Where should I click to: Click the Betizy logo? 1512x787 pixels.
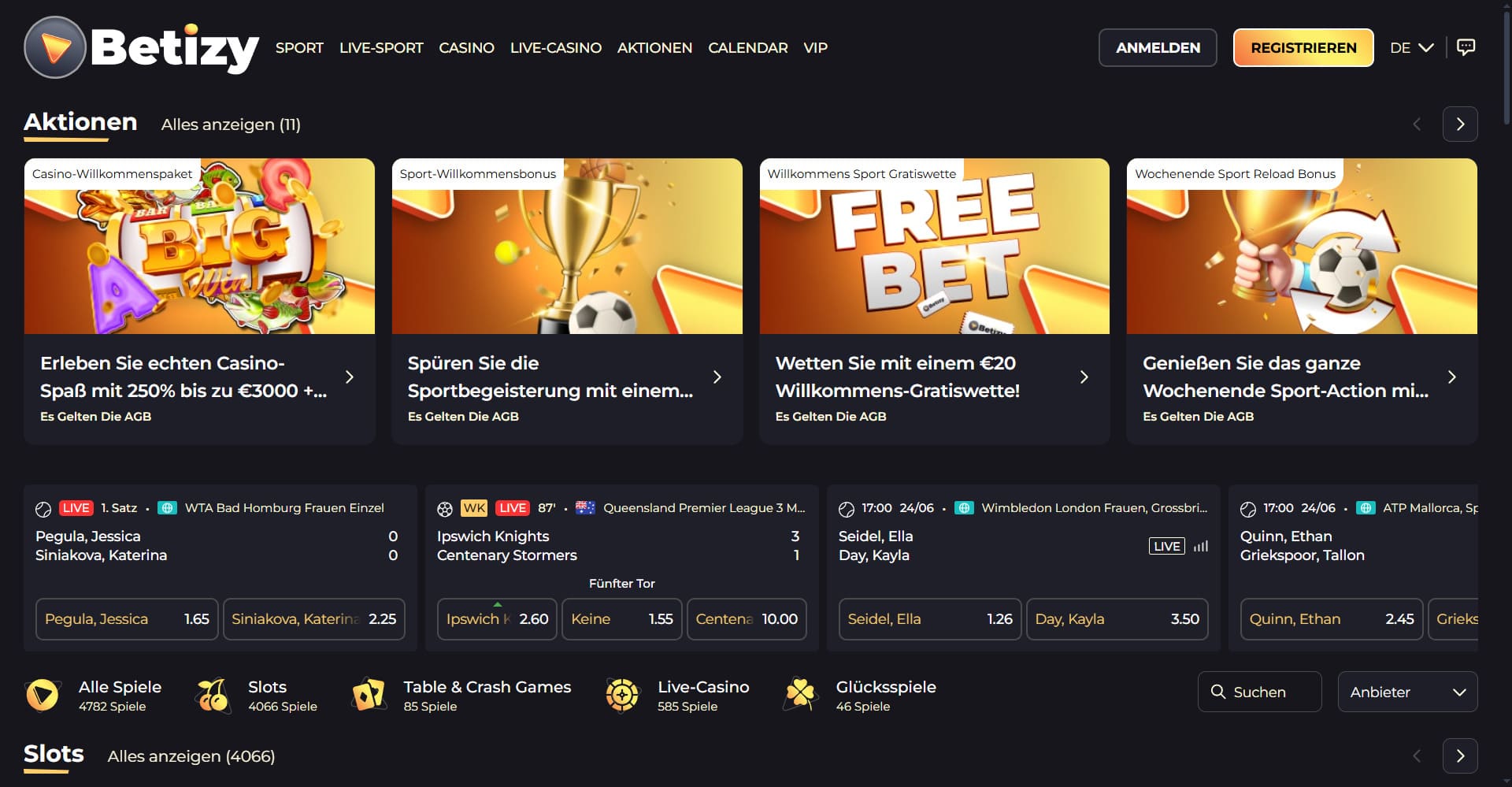pyautogui.click(x=142, y=47)
